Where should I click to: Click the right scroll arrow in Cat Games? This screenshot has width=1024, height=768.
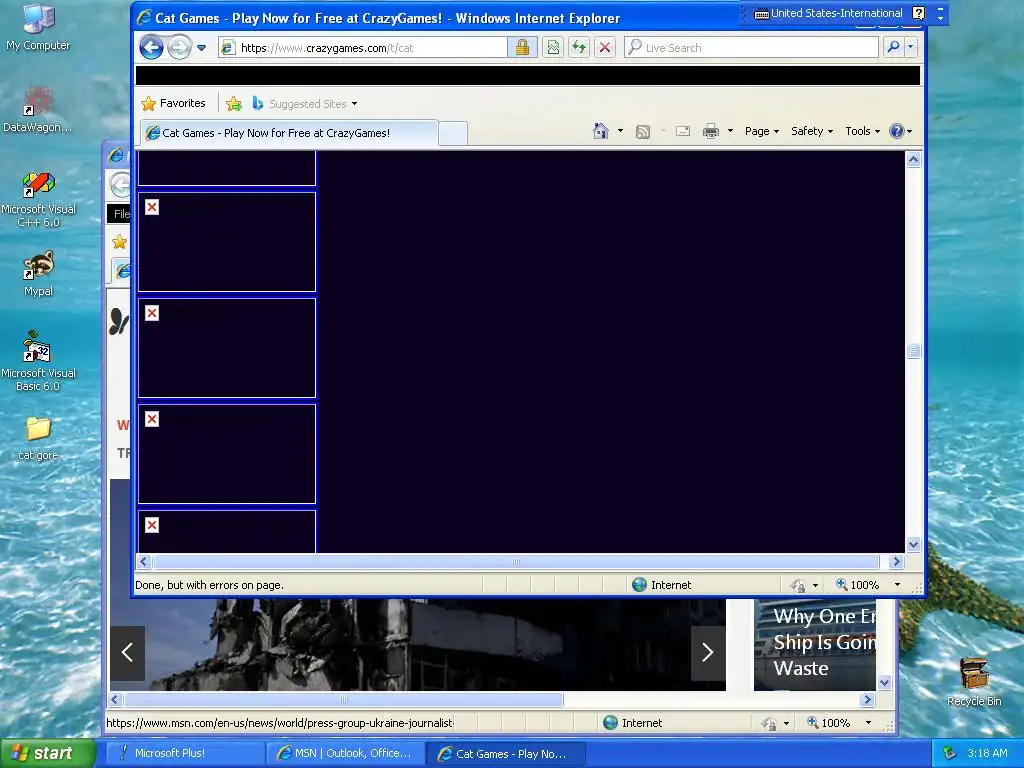(x=895, y=562)
